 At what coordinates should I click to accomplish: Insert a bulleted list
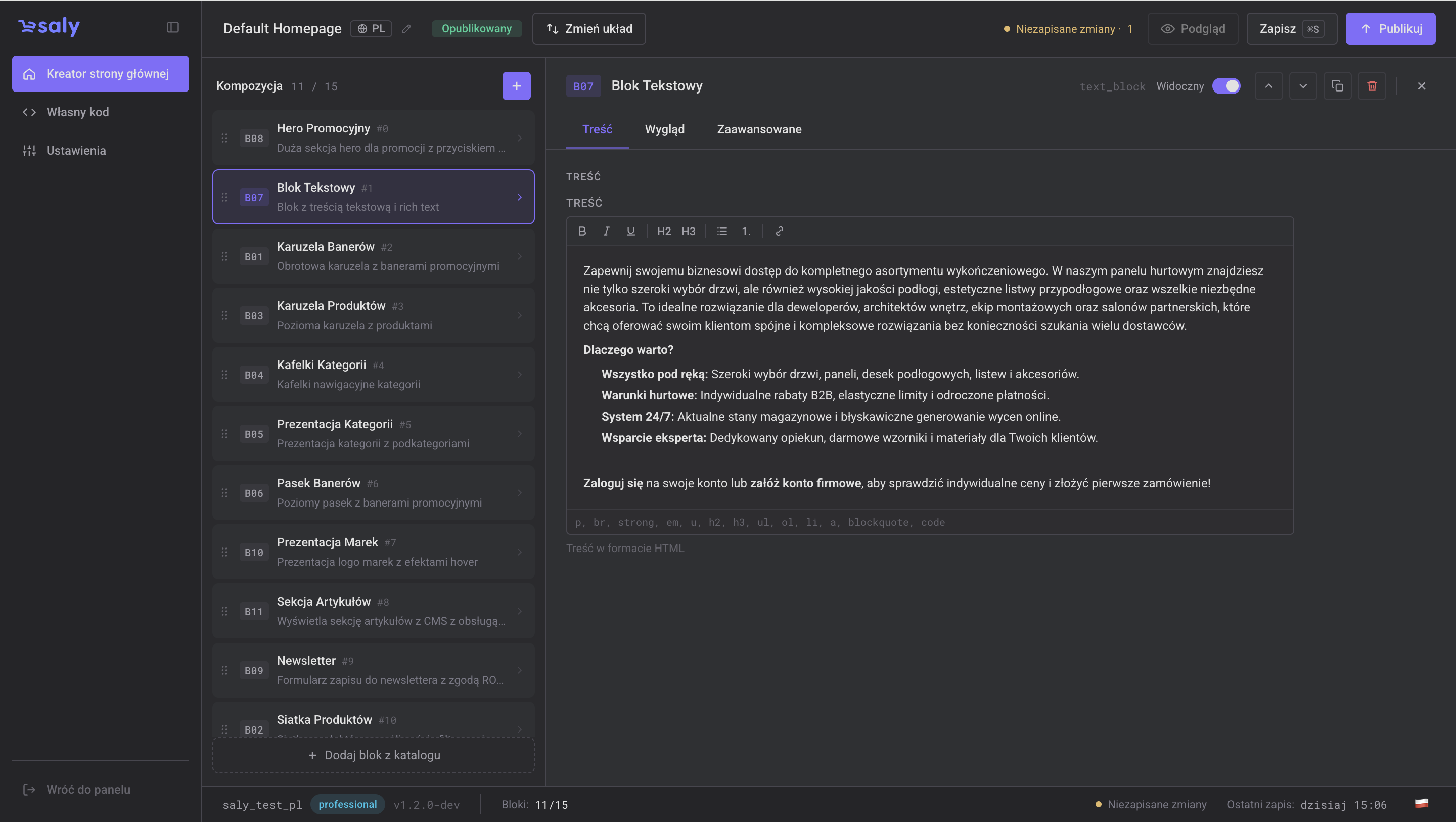coord(722,231)
